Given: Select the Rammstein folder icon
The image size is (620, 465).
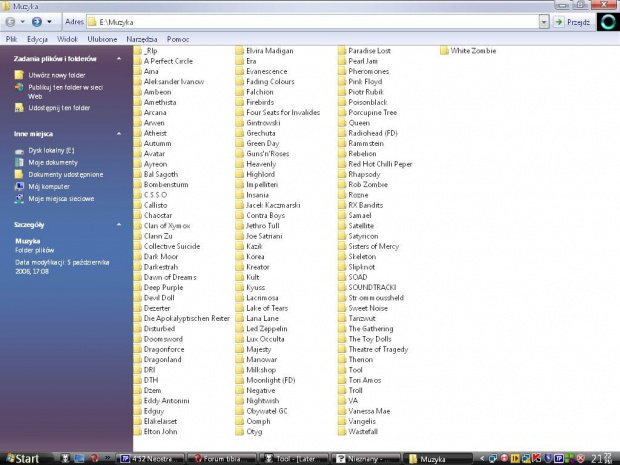Looking at the screenshot, I should point(342,143).
